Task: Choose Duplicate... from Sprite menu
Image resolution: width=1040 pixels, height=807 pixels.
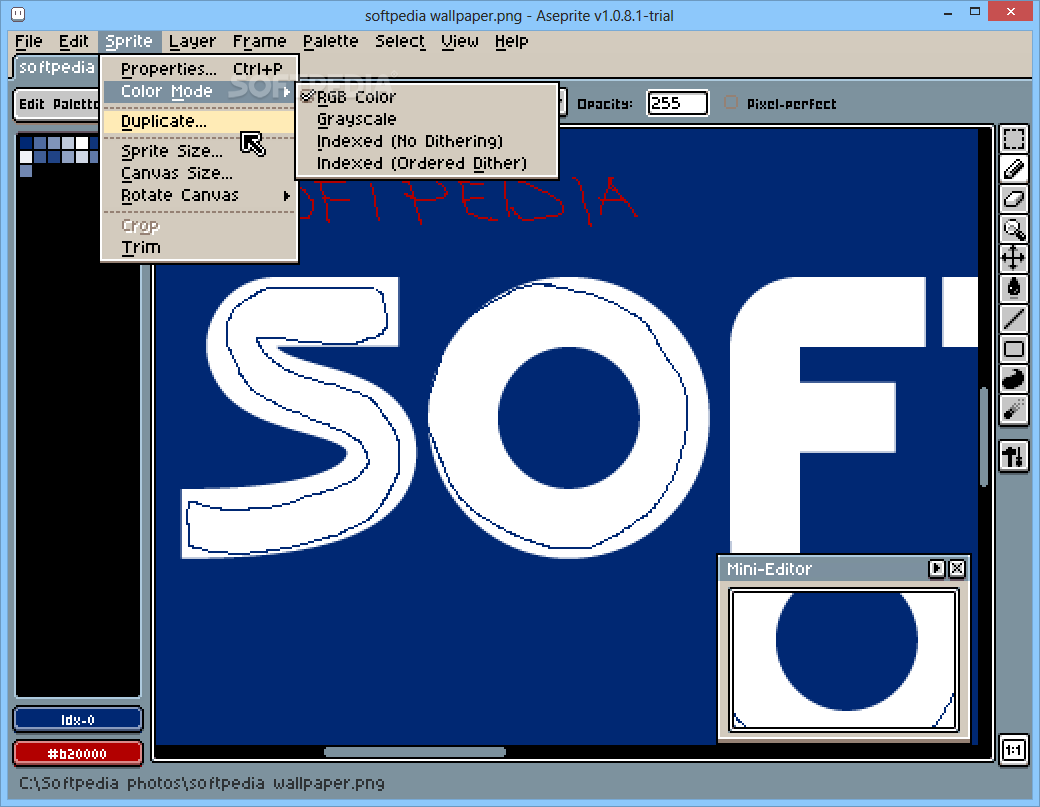Action: point(198,121)
